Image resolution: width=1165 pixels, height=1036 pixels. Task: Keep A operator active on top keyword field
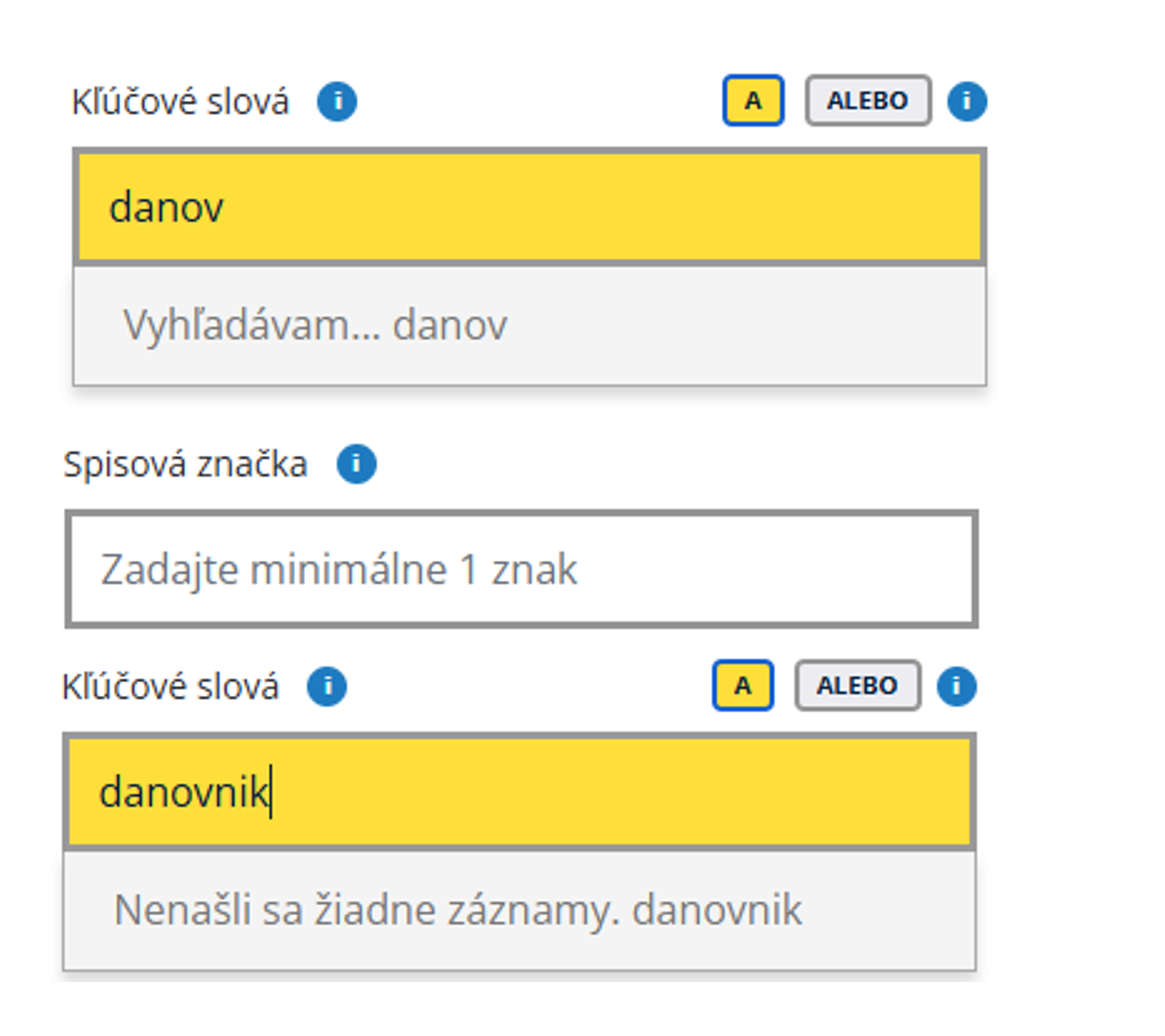[x=752, y=100]
